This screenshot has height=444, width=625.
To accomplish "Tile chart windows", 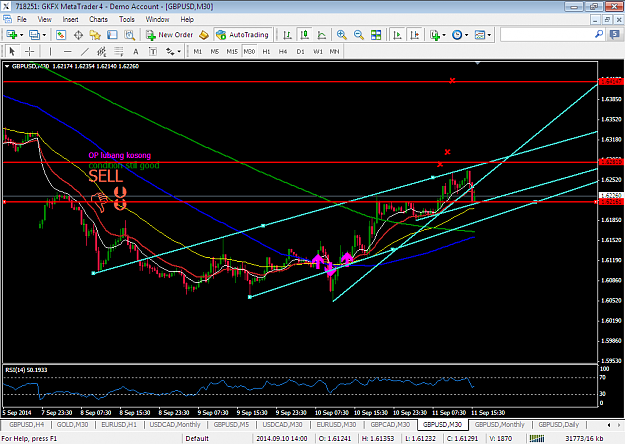I will pos(376,35).
